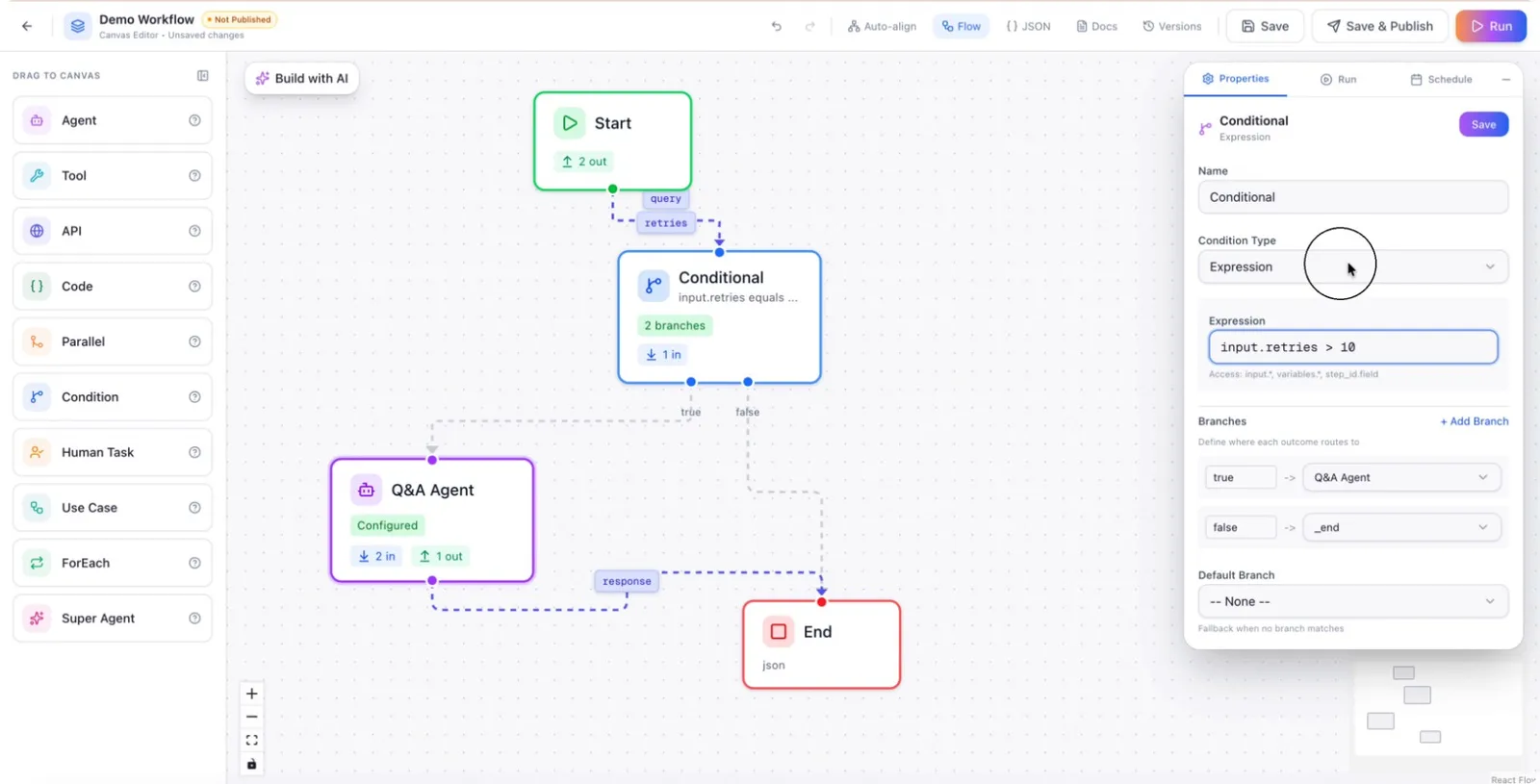The height and width of the screenshot is (784, 1540).
Task: Fit the workflow view to screen
Action: tap(252, 740)
